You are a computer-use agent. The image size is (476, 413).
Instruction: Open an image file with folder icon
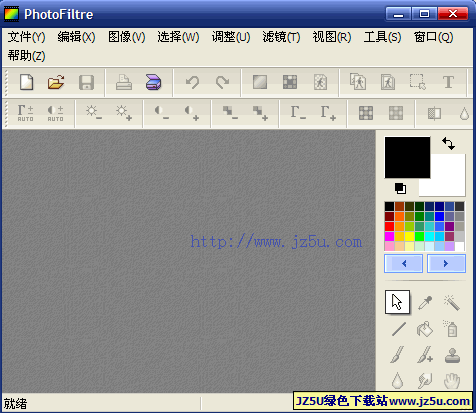[56, 82]
